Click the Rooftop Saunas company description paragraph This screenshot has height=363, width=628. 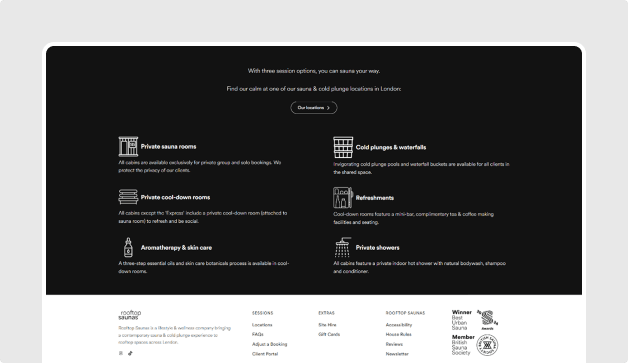(174, 335)
